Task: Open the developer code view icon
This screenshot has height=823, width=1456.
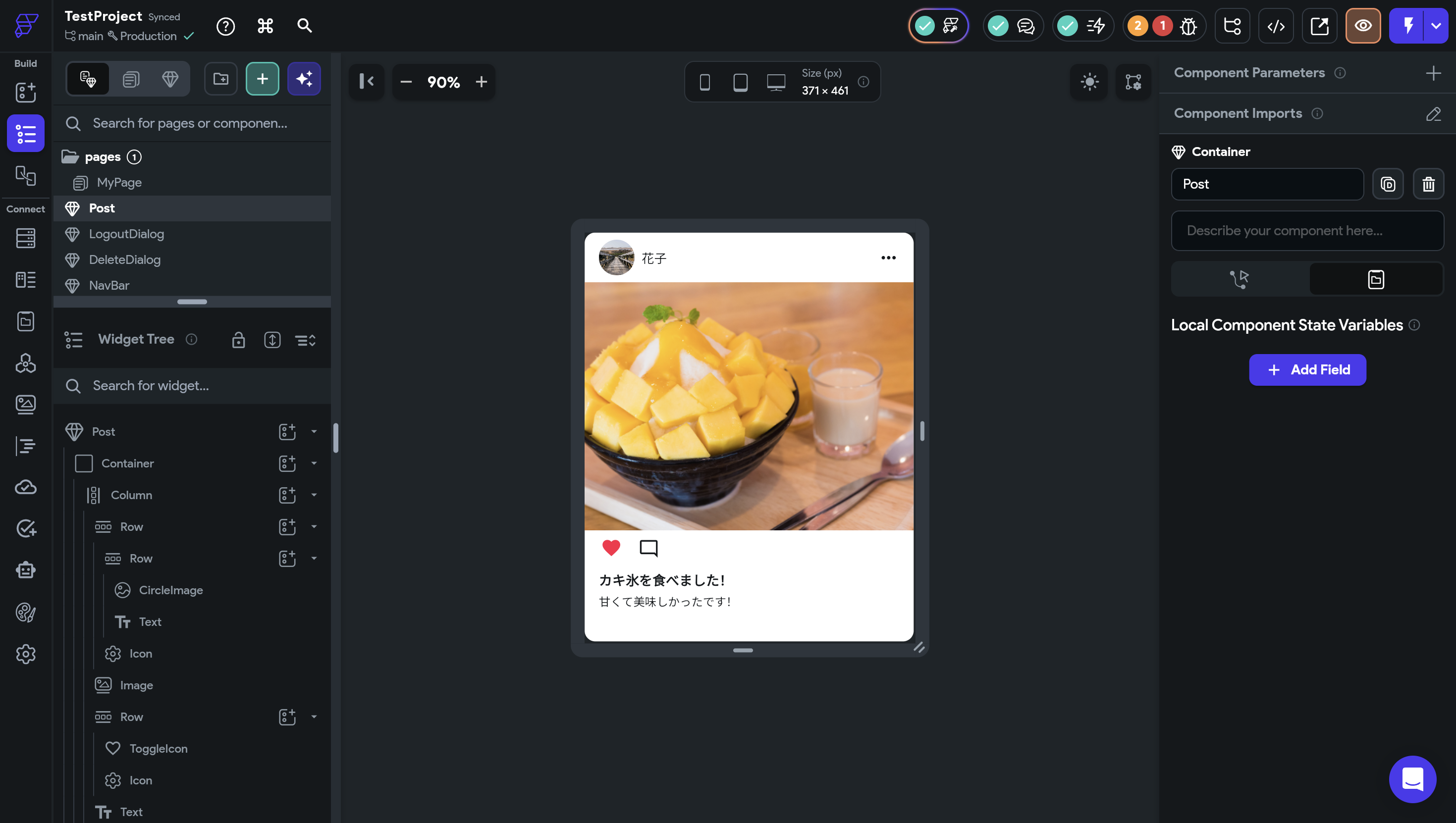Action: pyautogui.click(x=1276, y=26)
